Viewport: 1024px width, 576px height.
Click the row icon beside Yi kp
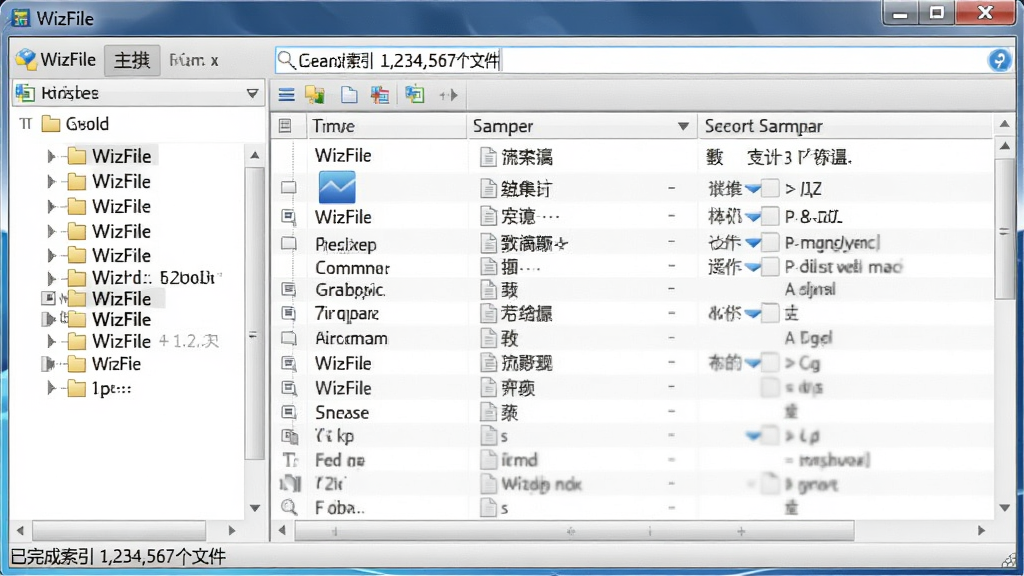[289, 436]
